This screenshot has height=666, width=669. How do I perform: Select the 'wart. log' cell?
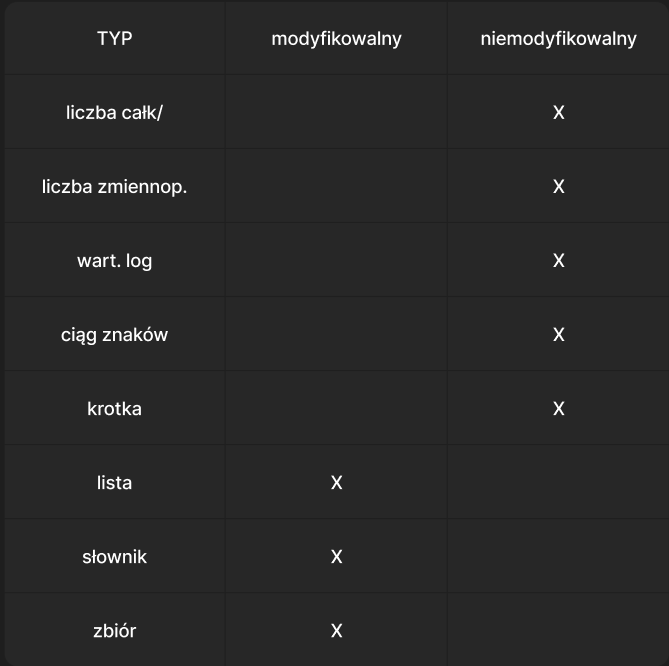coord(114,261)
